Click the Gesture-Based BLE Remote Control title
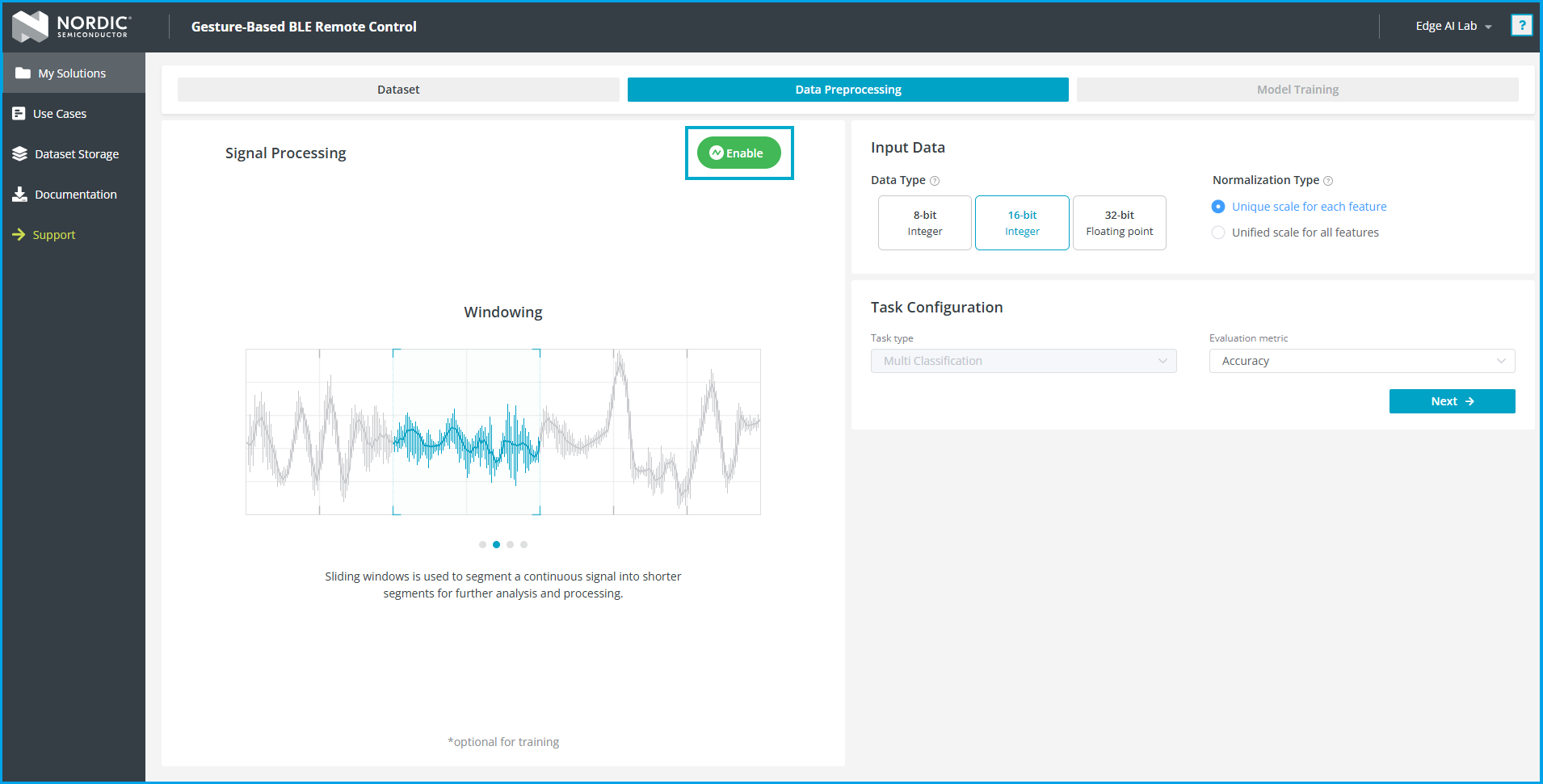 point(304,27)
